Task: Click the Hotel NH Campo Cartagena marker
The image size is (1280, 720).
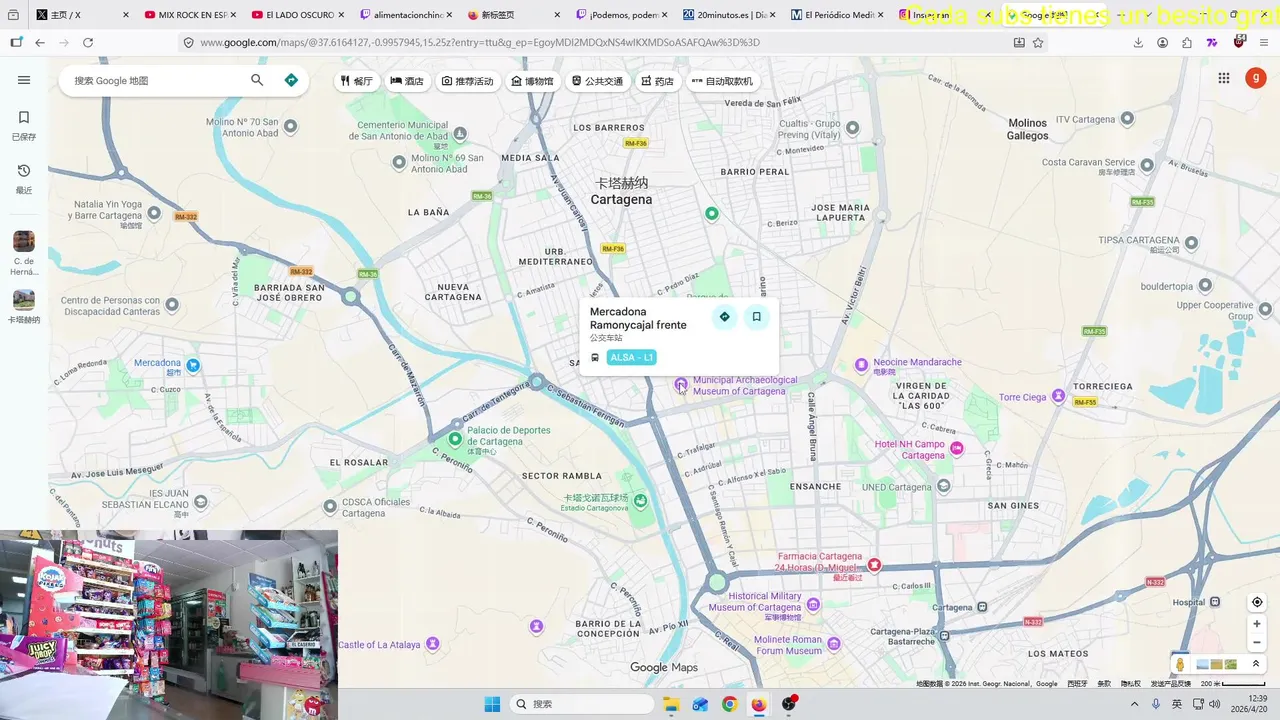Action: [x=957, y=448]
